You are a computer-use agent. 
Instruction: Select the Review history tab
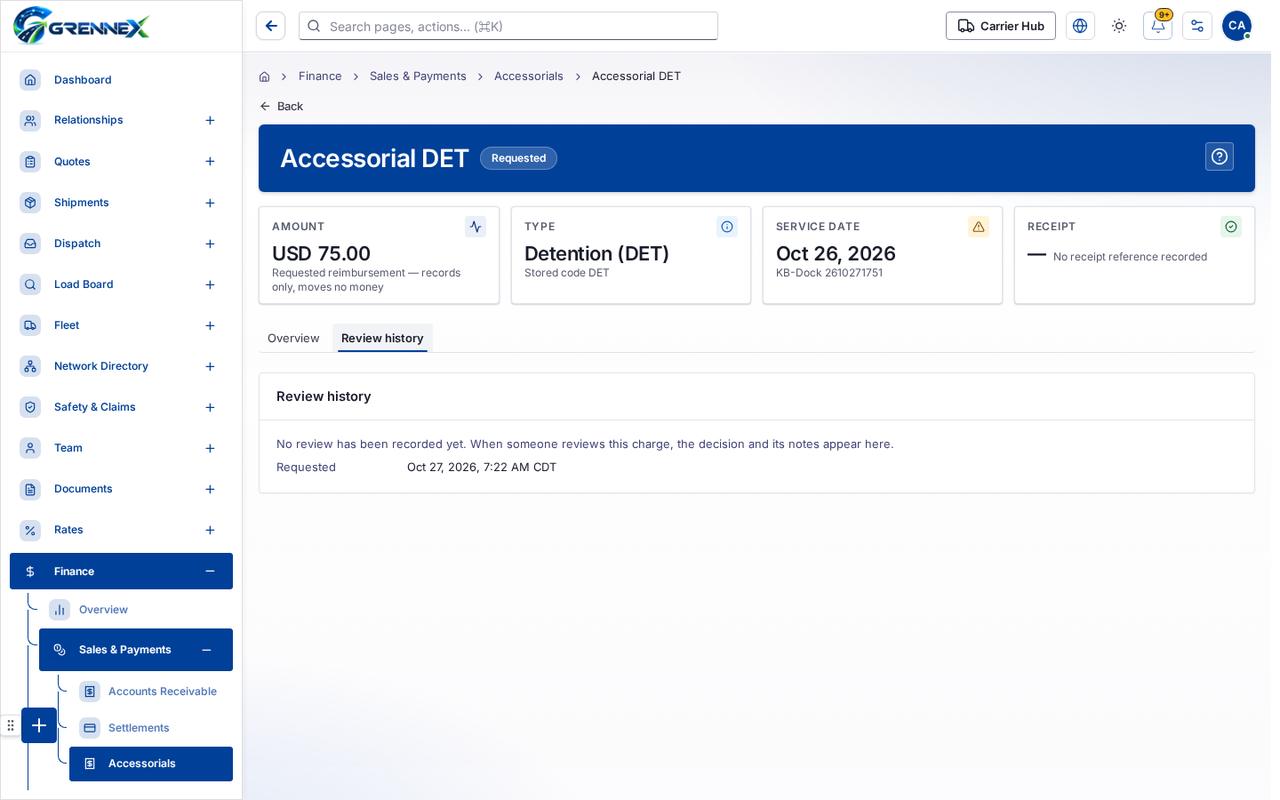(382, 338)
